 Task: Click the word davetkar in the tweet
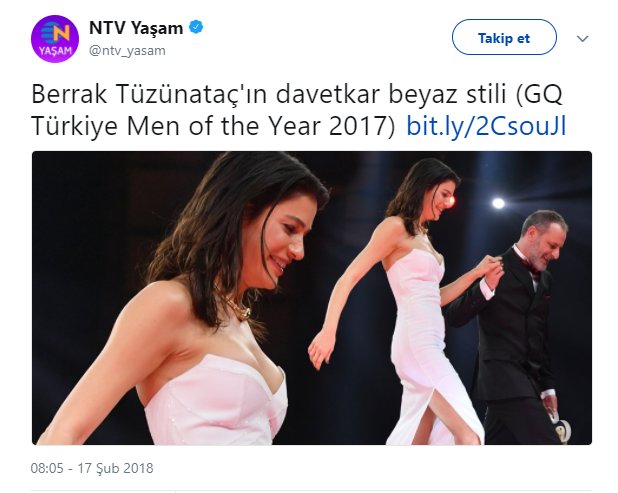pyautogui.click(x=328, y=95)
